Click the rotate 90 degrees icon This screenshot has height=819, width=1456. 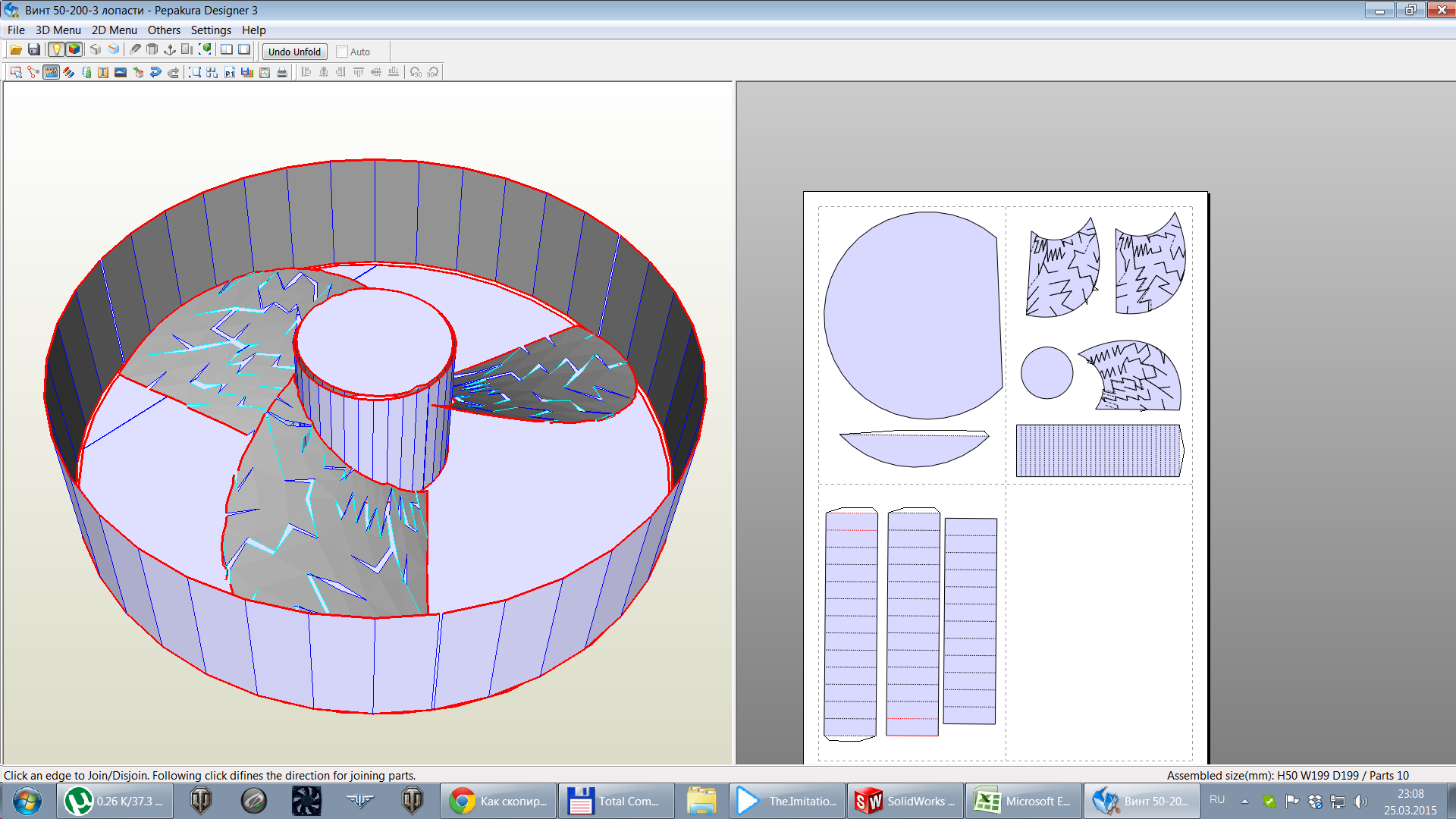click(416, 73)
